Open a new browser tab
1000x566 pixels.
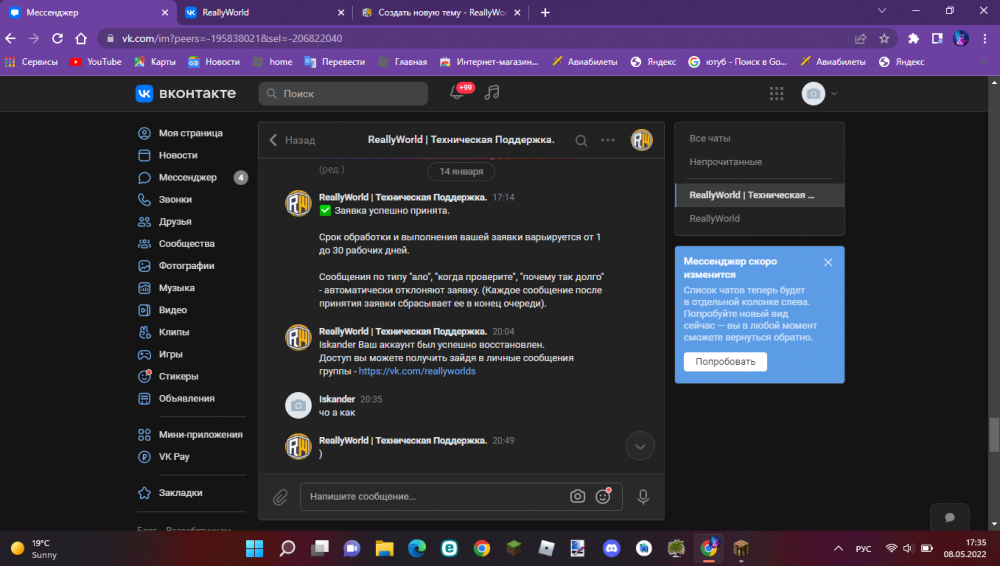click(x=545, y=12)
